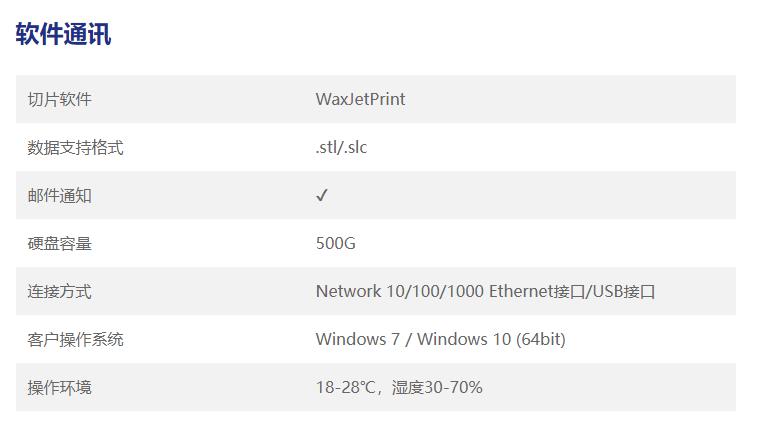The width and height of the screenshot is (758, 434).
Task: Click the 软件通讯 section heading
Action: coord(63,34)
